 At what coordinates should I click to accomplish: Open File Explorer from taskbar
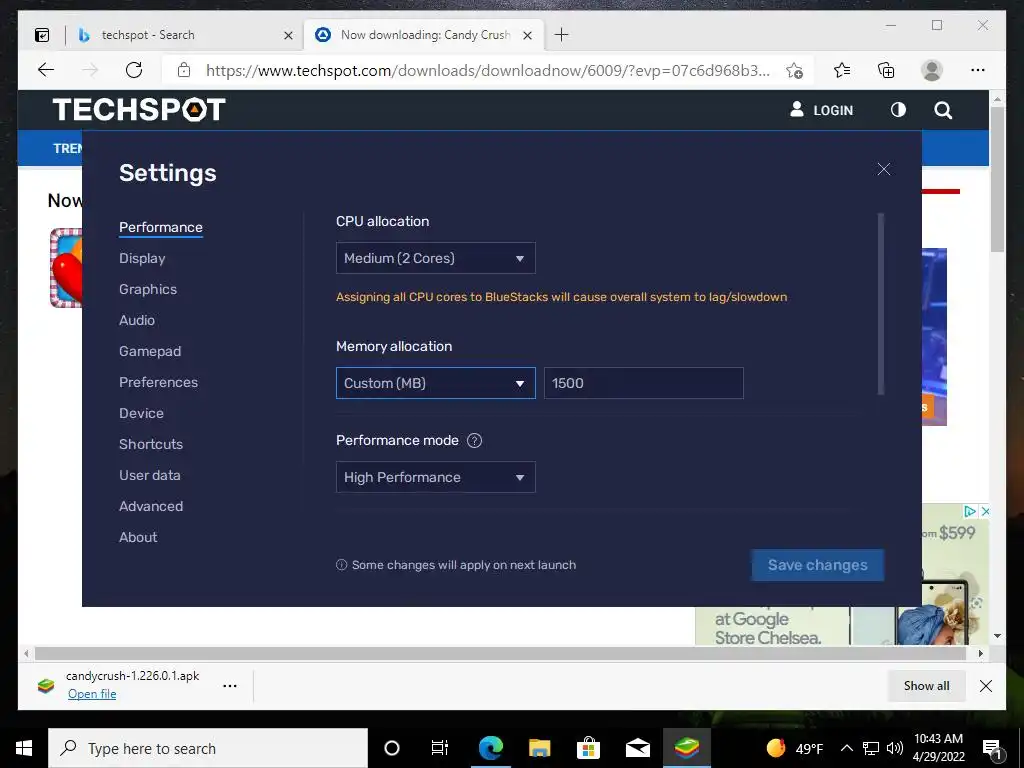(539, 748)
